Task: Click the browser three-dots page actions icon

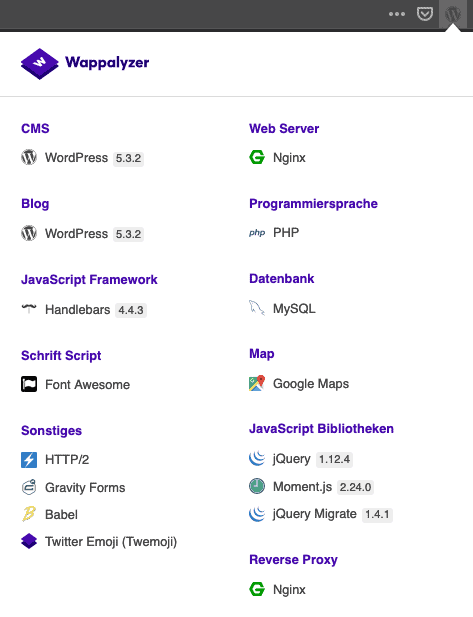Action: pyautogui.click(x=397, y=14)
